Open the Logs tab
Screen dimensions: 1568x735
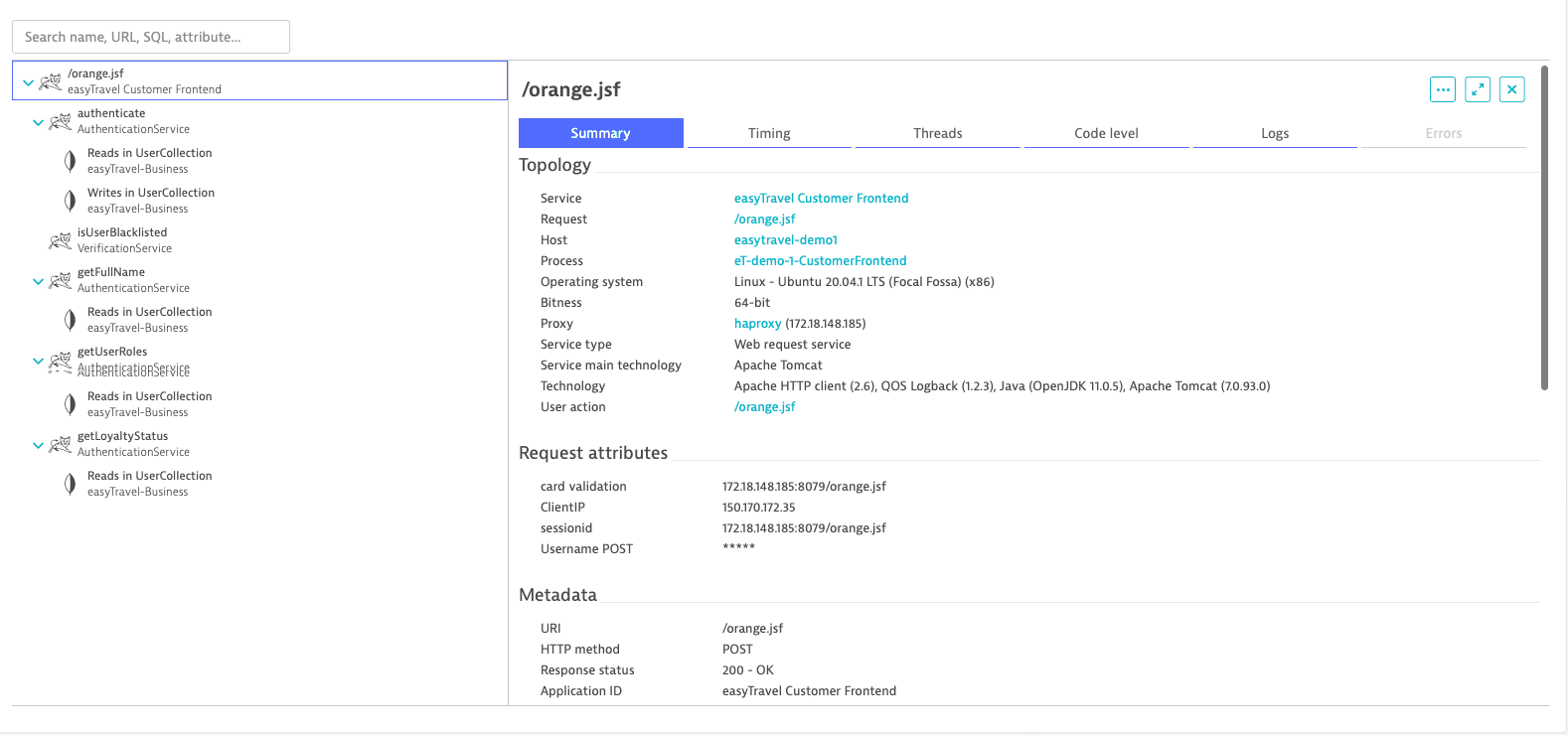coord(1275,133)
